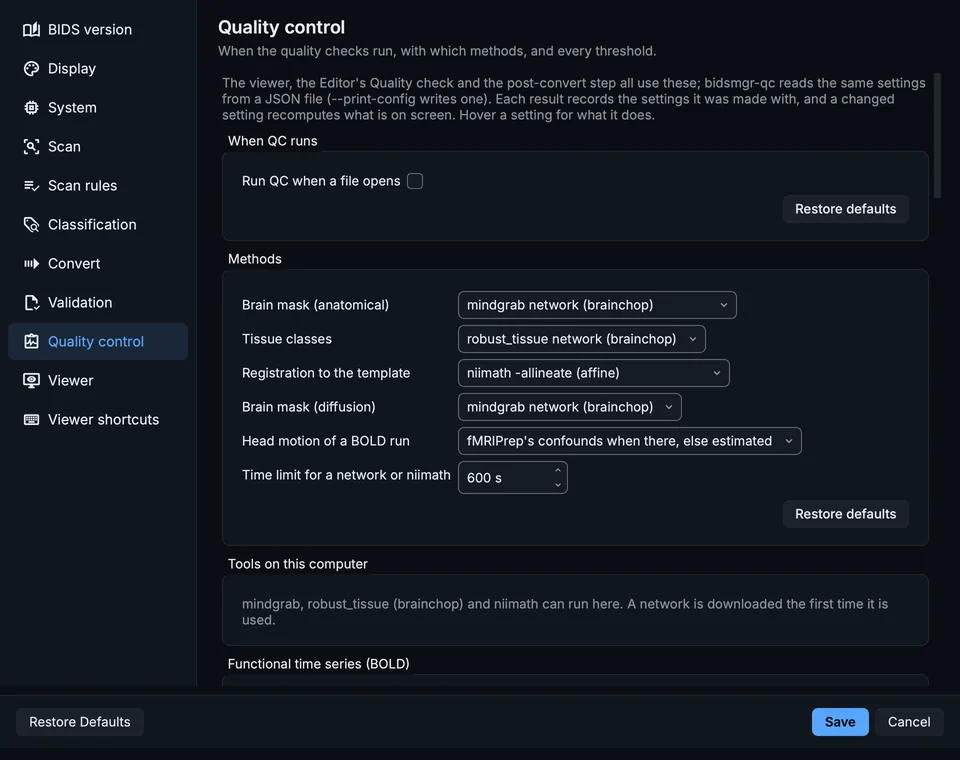The height and width of the screenshot is (760, 960).
Task: Increase the time limit with up arrow
Action: point(558,470)
